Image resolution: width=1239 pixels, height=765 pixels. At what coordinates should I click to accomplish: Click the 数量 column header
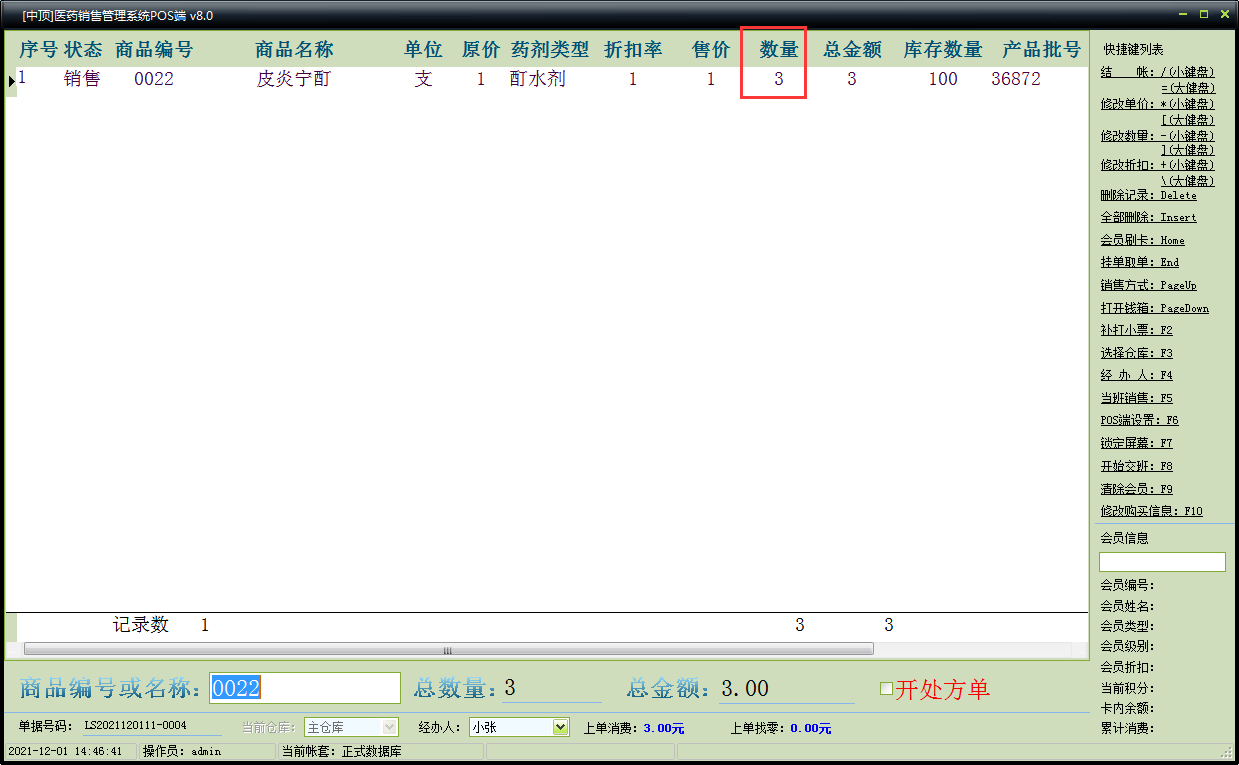(x=779, y=50)
